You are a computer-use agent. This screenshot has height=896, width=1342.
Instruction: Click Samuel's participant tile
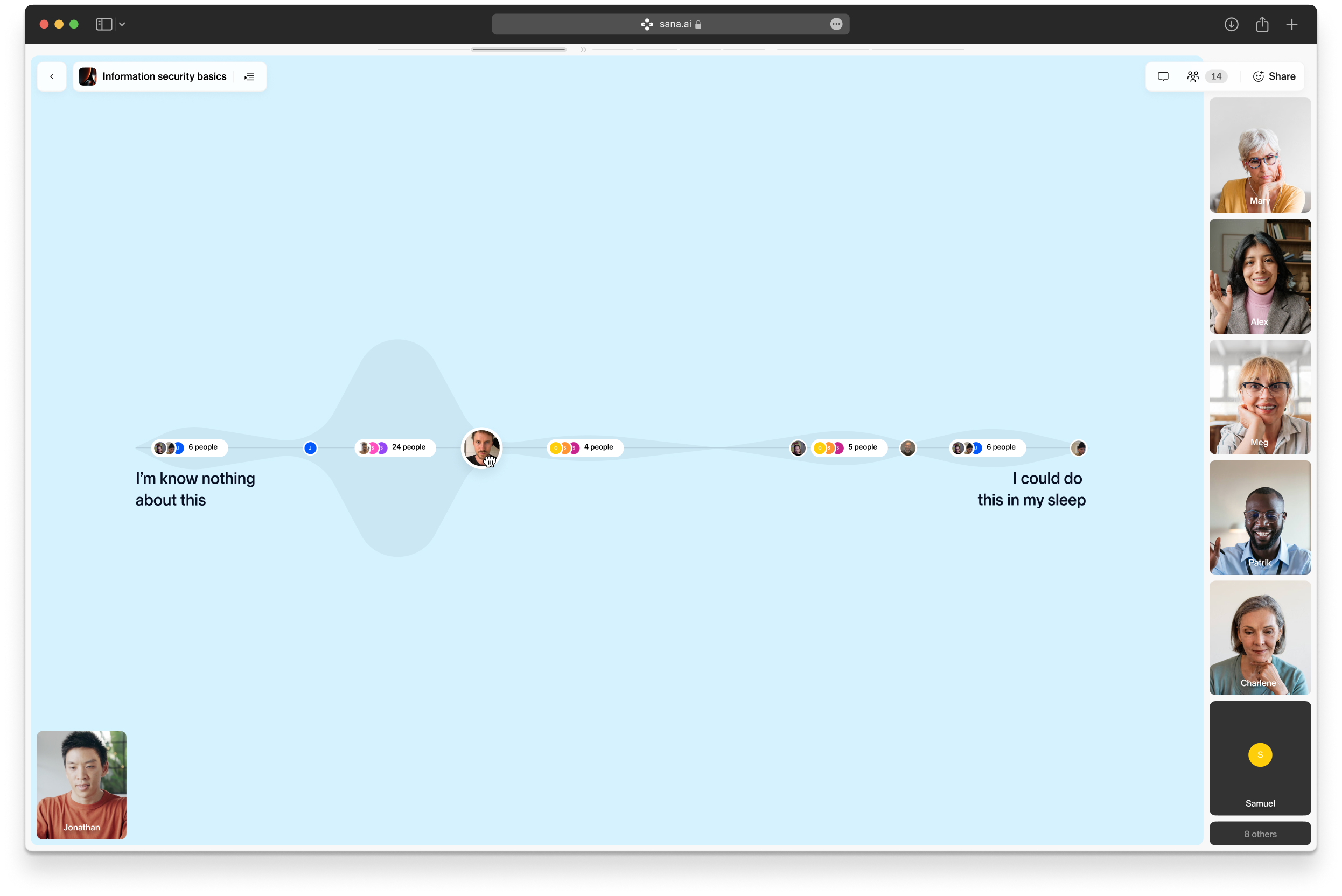click(x=1260, y=758)
